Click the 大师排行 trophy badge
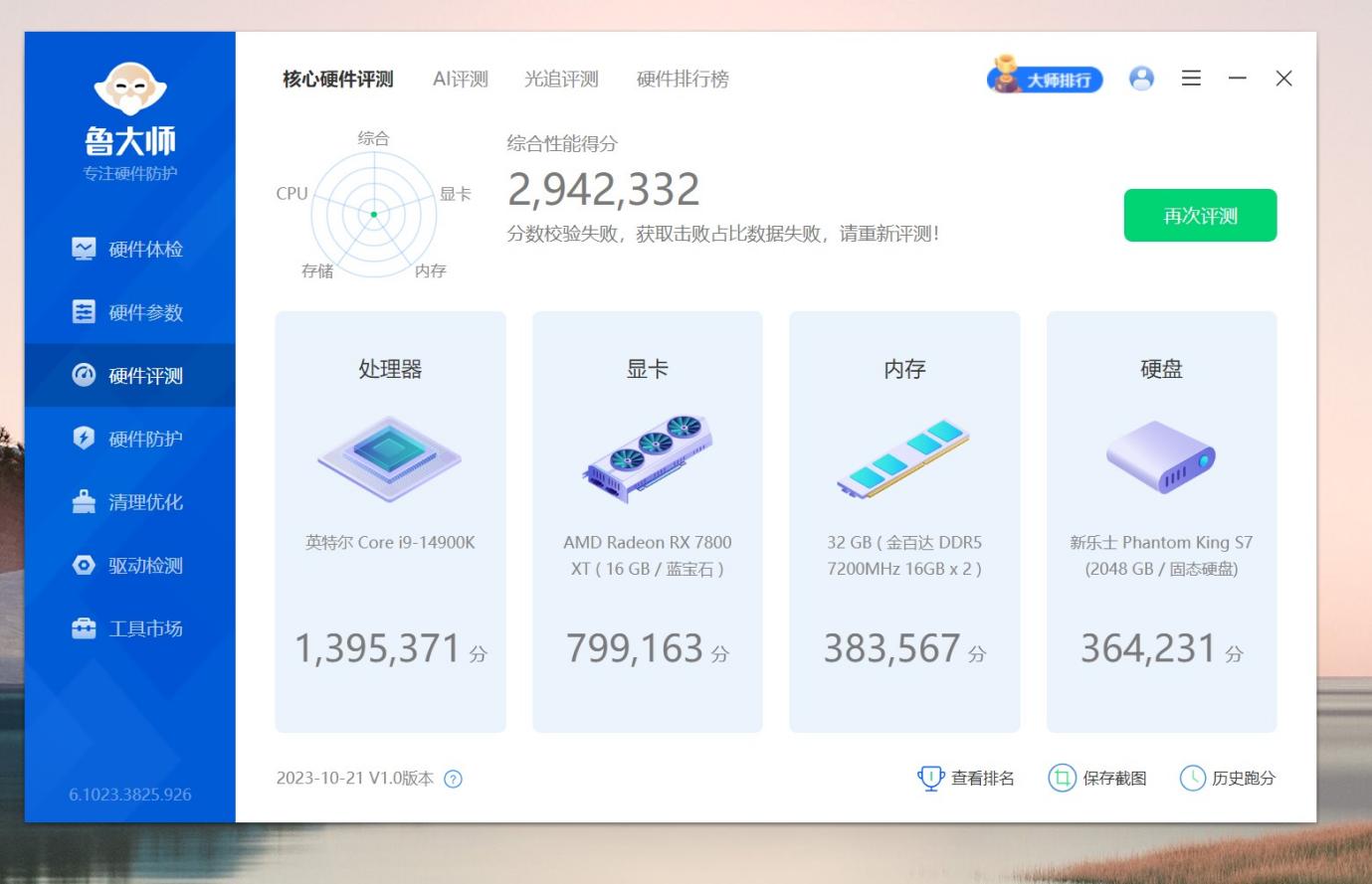 coord(1045,76)
